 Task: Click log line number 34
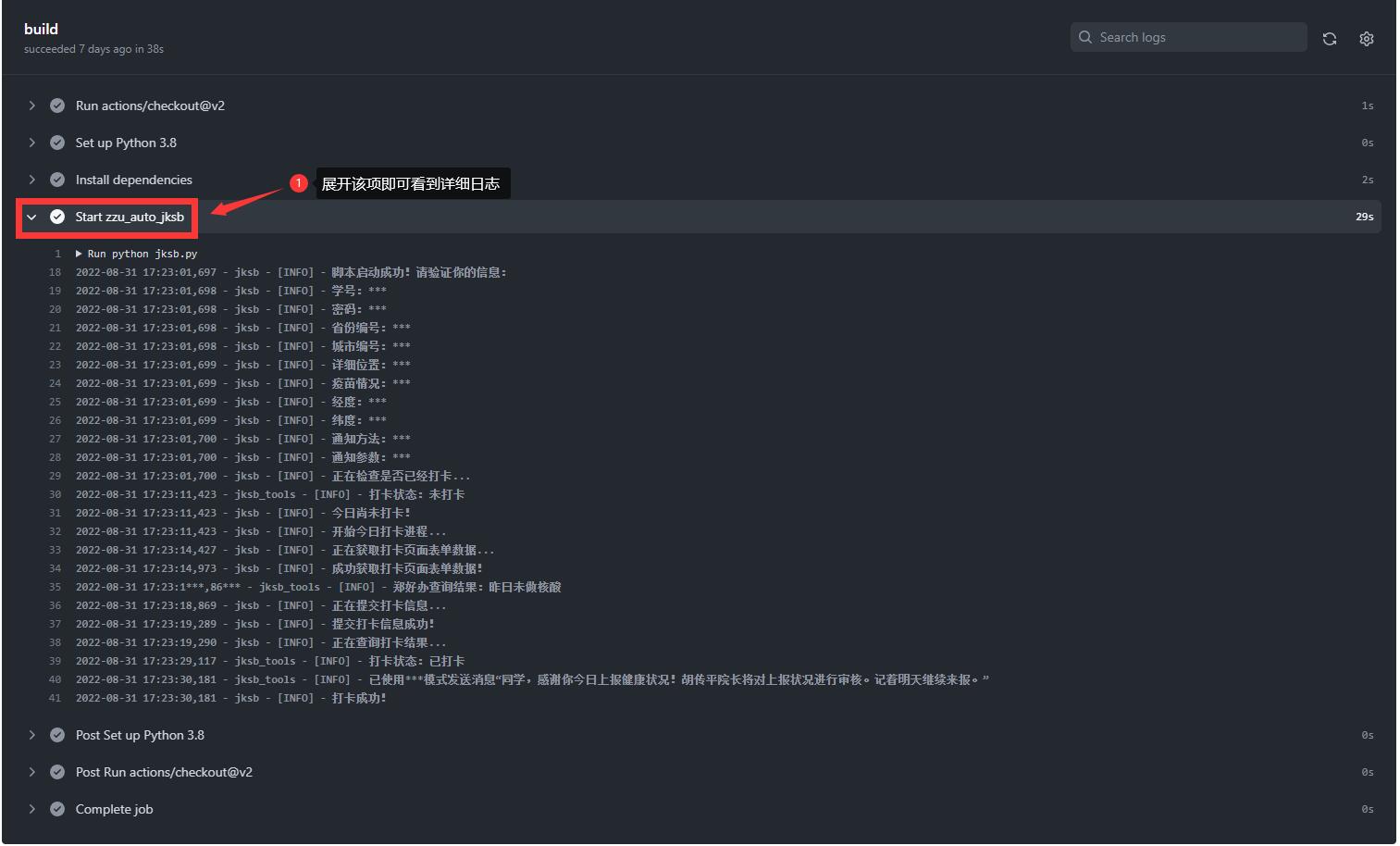coord(55,568)
